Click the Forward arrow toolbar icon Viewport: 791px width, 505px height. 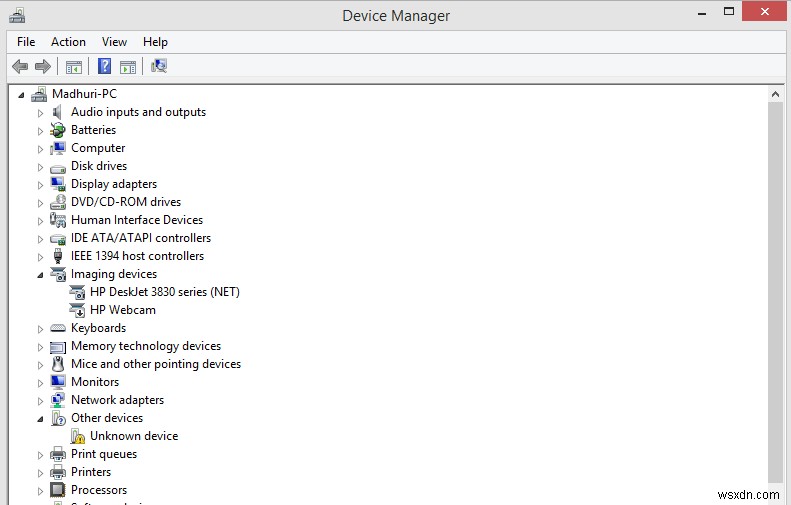coord(43,67)
